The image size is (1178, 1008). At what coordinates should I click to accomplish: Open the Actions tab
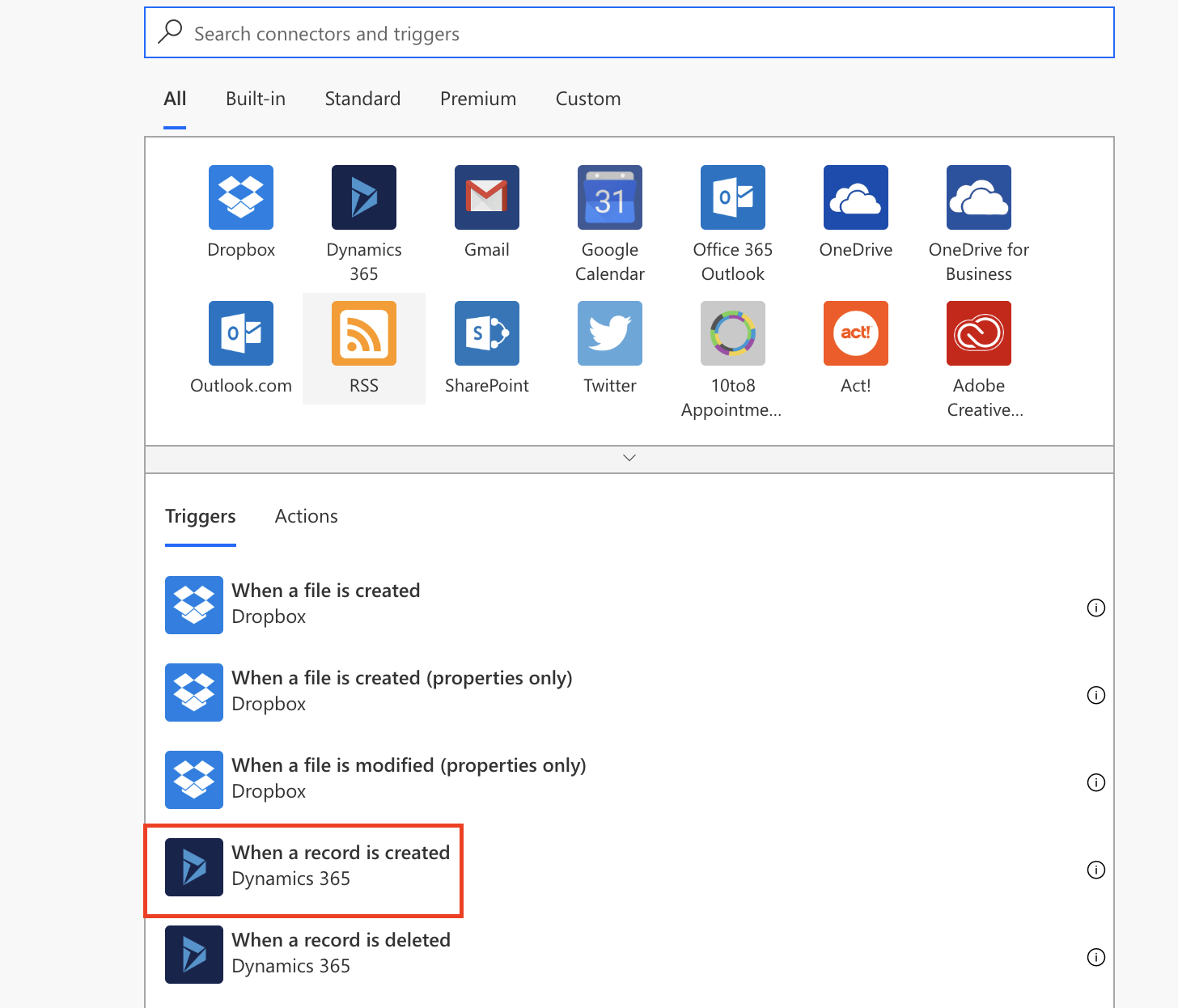tap(306, 516)
